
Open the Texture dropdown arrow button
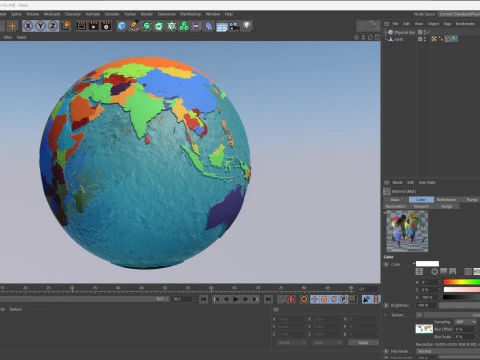point(419,315)
